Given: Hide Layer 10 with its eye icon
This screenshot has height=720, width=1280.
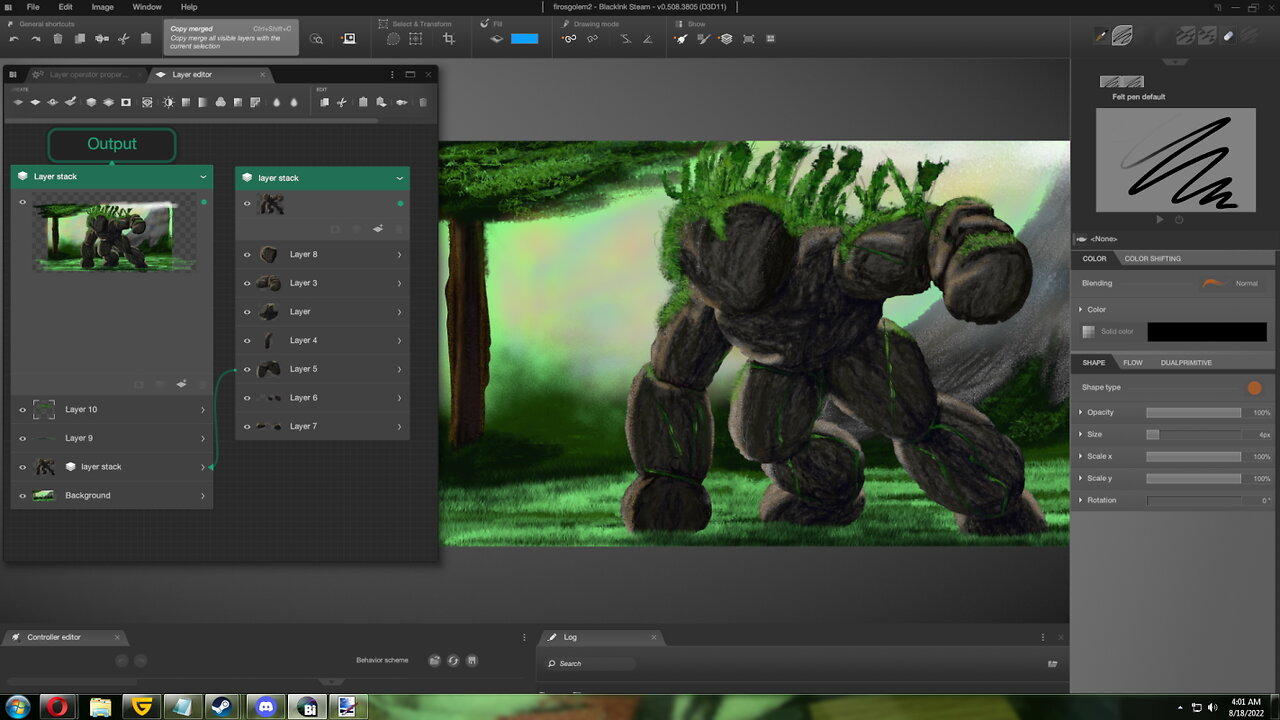Looking at the screenshot, I should coord(23,410).
